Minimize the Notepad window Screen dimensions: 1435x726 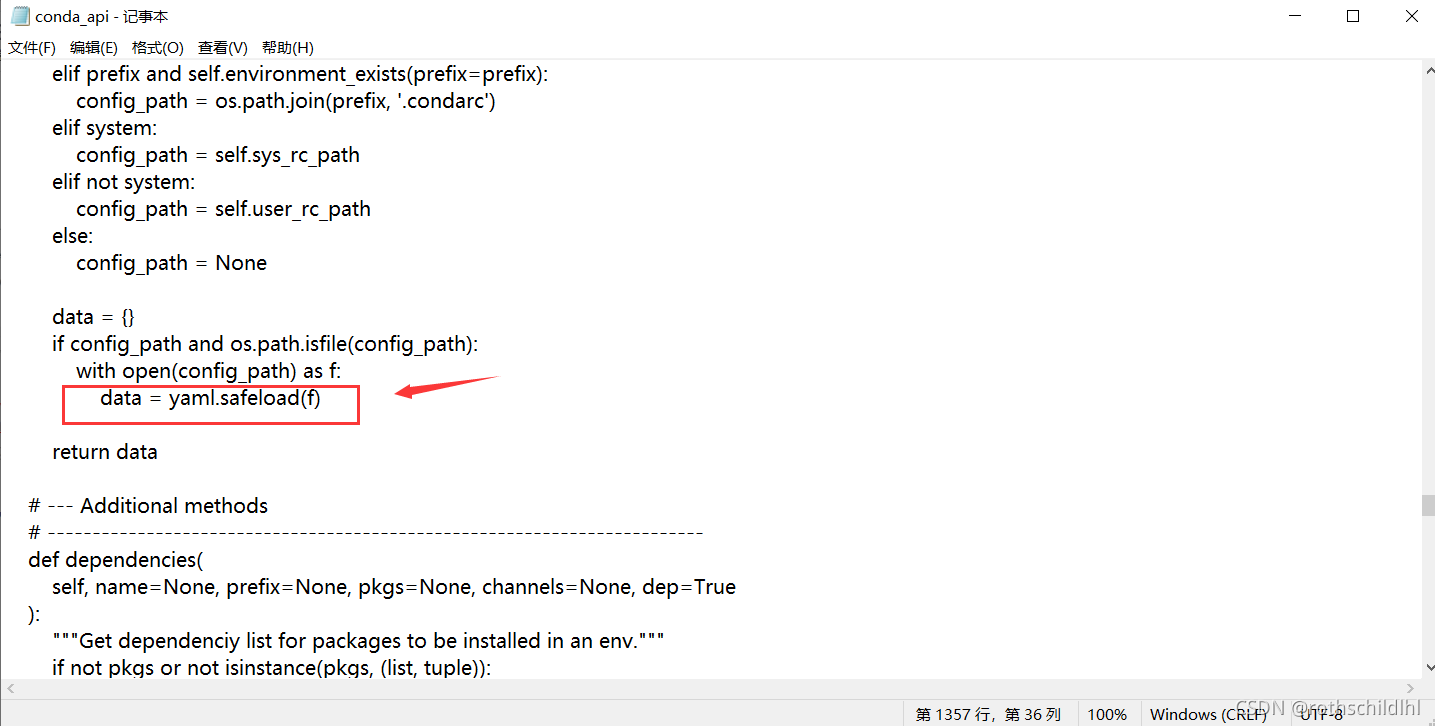coord(1294,16)
